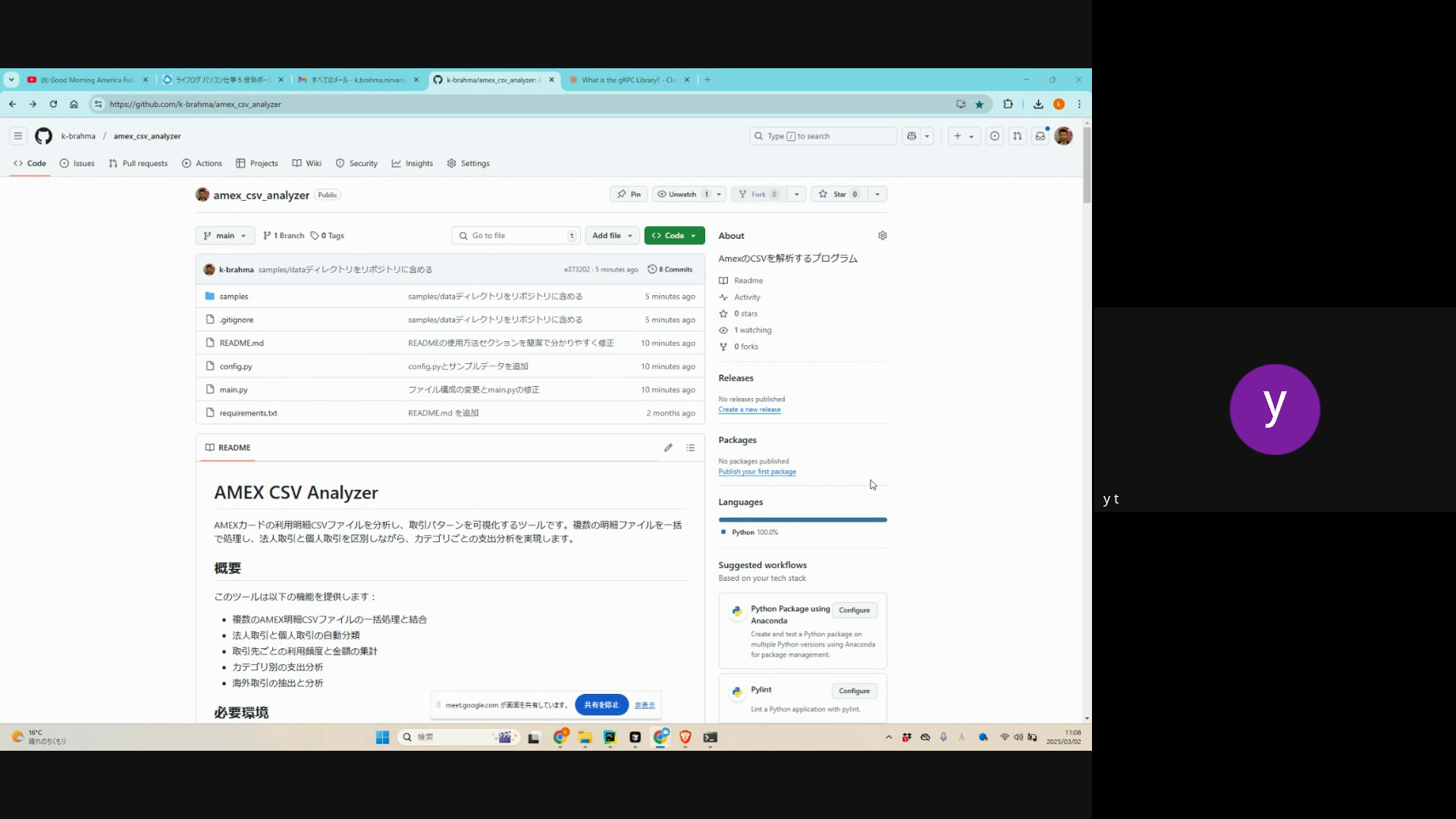Bookmark the page with the star icon

(x=979, y=105)
